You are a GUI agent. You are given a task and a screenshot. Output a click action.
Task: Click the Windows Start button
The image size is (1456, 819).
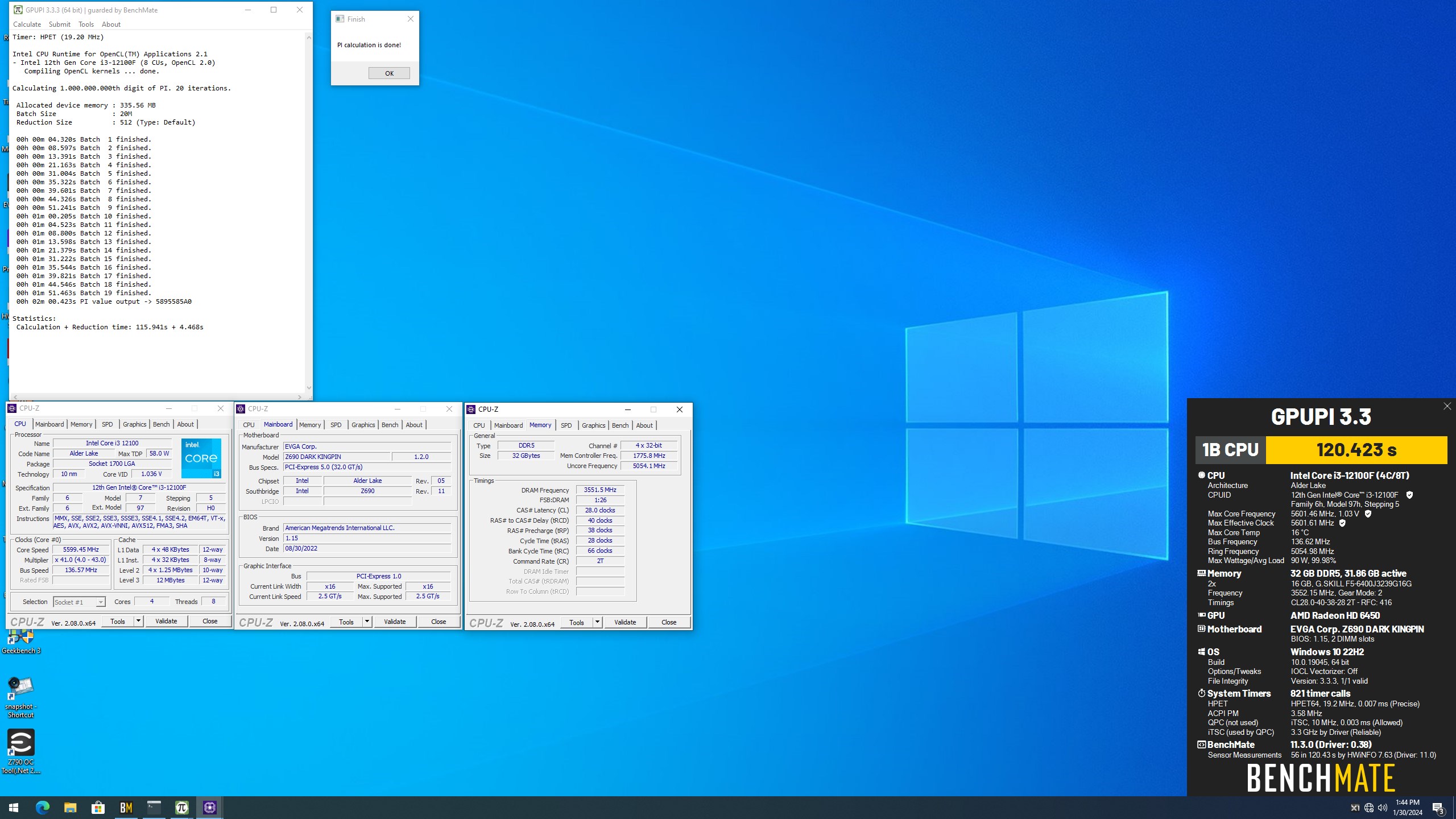[14, 807]
